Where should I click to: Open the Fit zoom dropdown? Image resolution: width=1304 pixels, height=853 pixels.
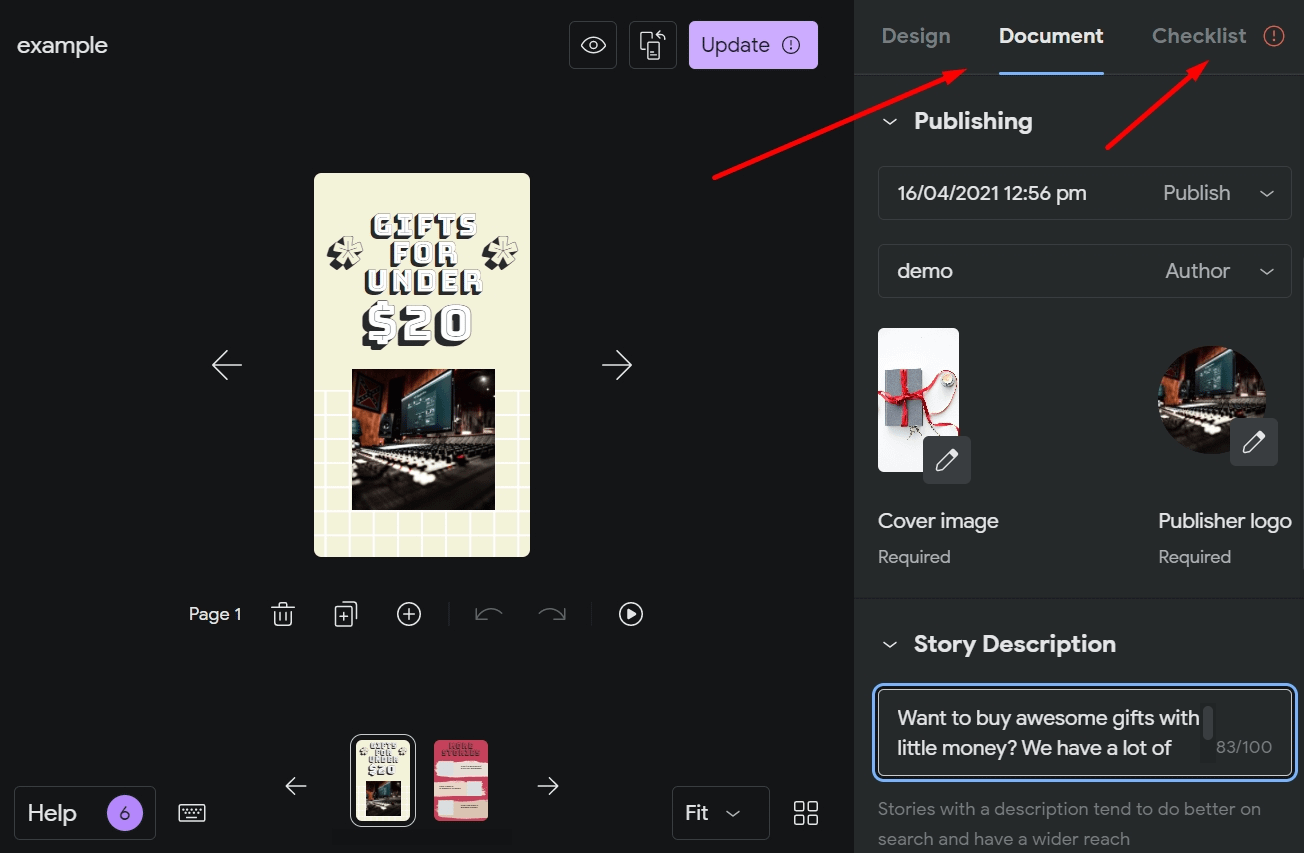click(721, 813)
